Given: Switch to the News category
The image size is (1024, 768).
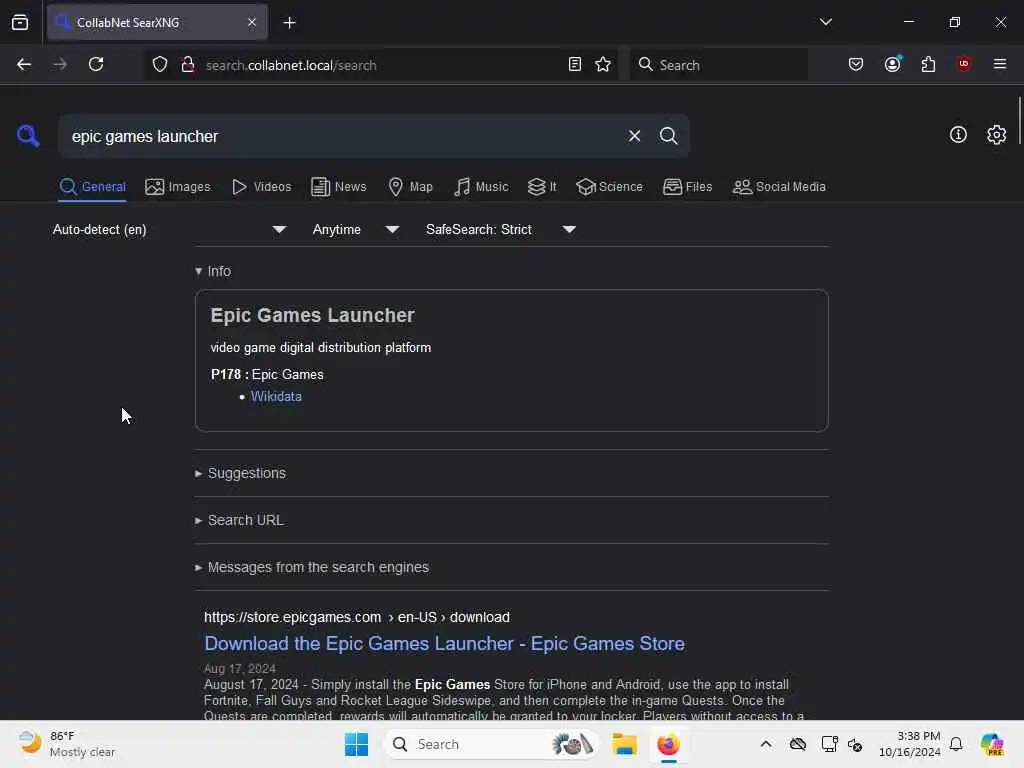Looking at the screenshot, I should coord(339,187).
